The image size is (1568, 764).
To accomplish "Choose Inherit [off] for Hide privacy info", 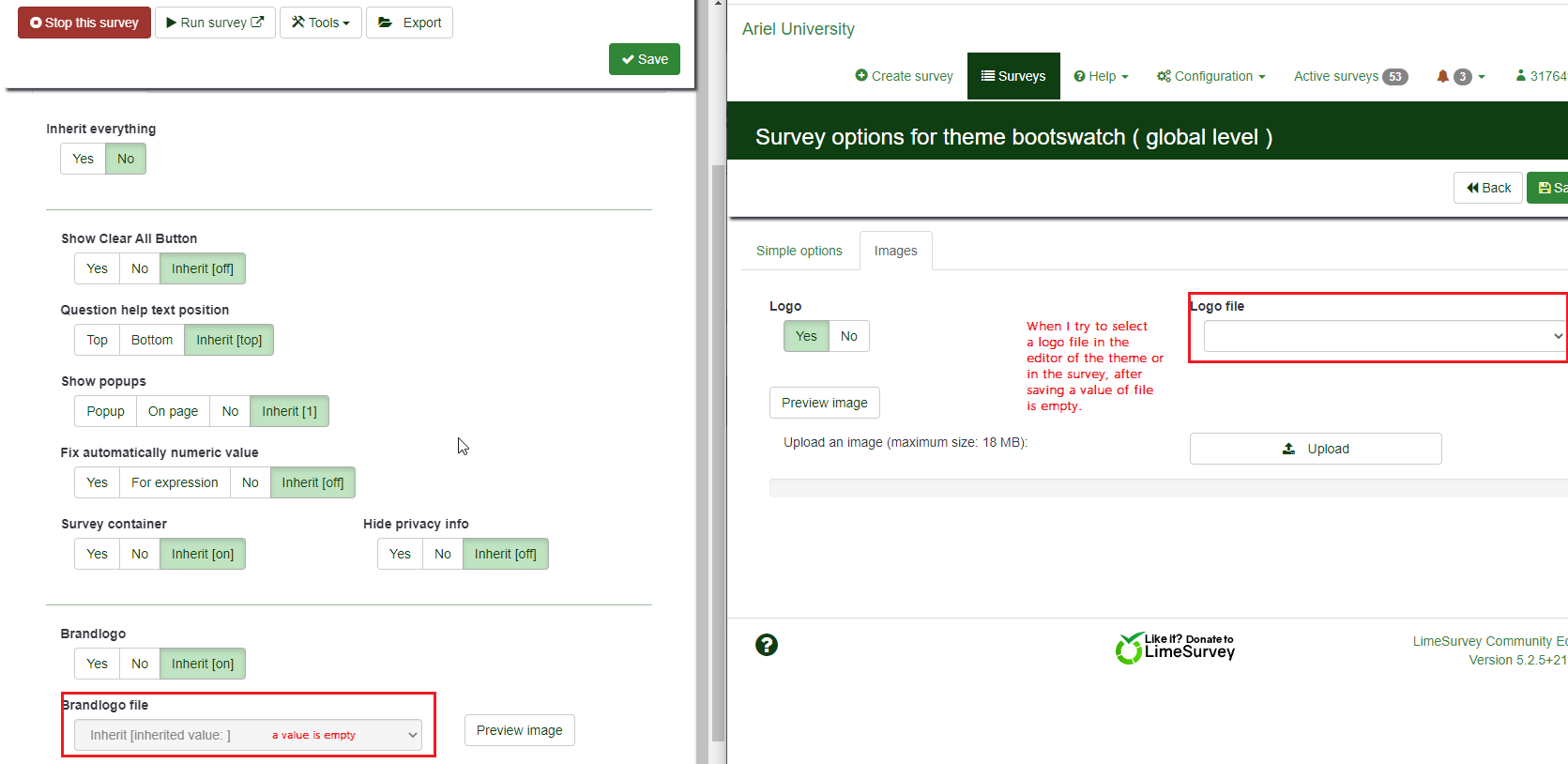I will click(x=506, y=554).
